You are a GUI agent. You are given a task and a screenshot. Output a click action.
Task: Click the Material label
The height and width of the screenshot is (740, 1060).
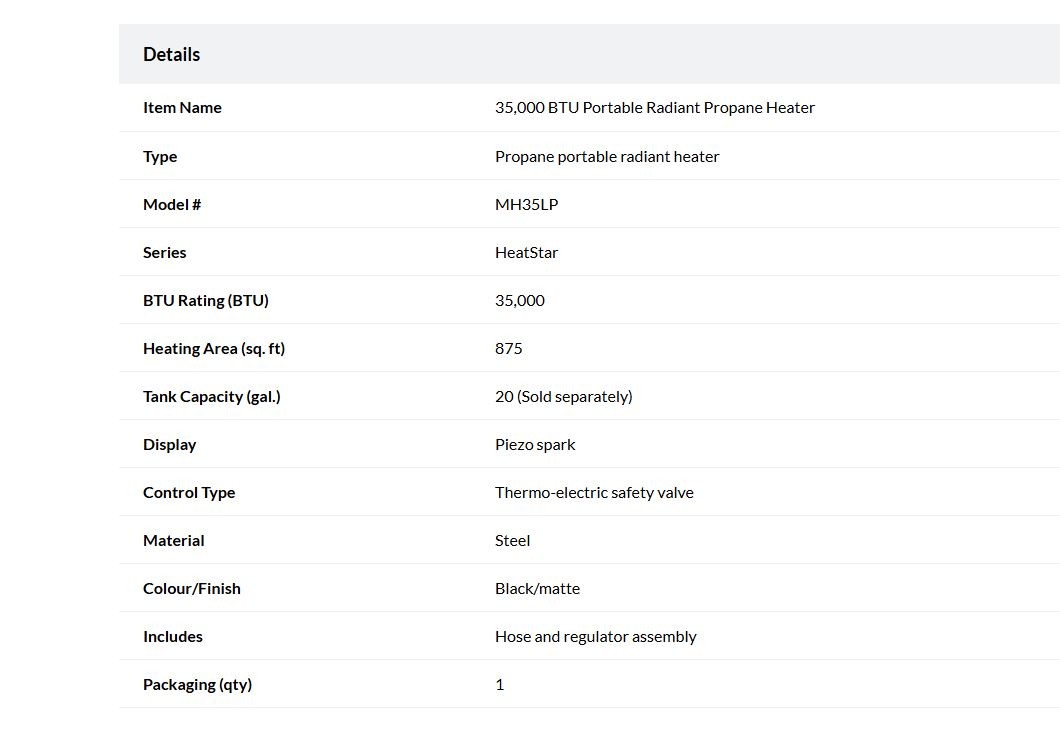click(x=174, y=540)
